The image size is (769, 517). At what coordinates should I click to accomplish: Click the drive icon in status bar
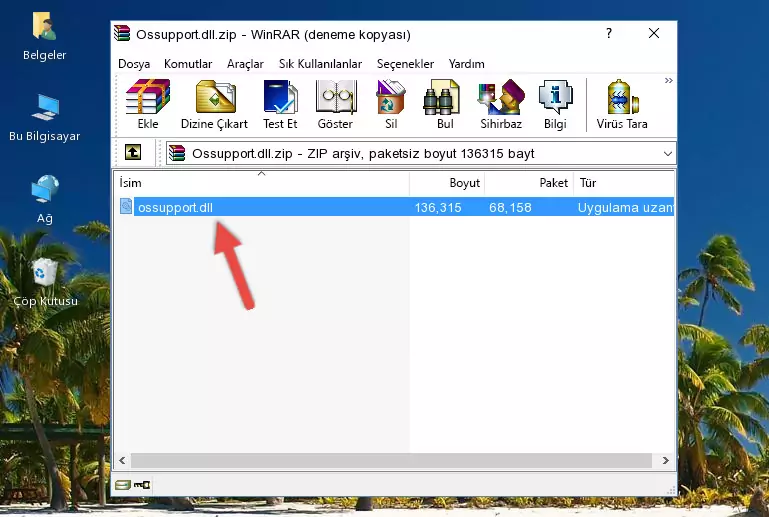coord(123,485)
